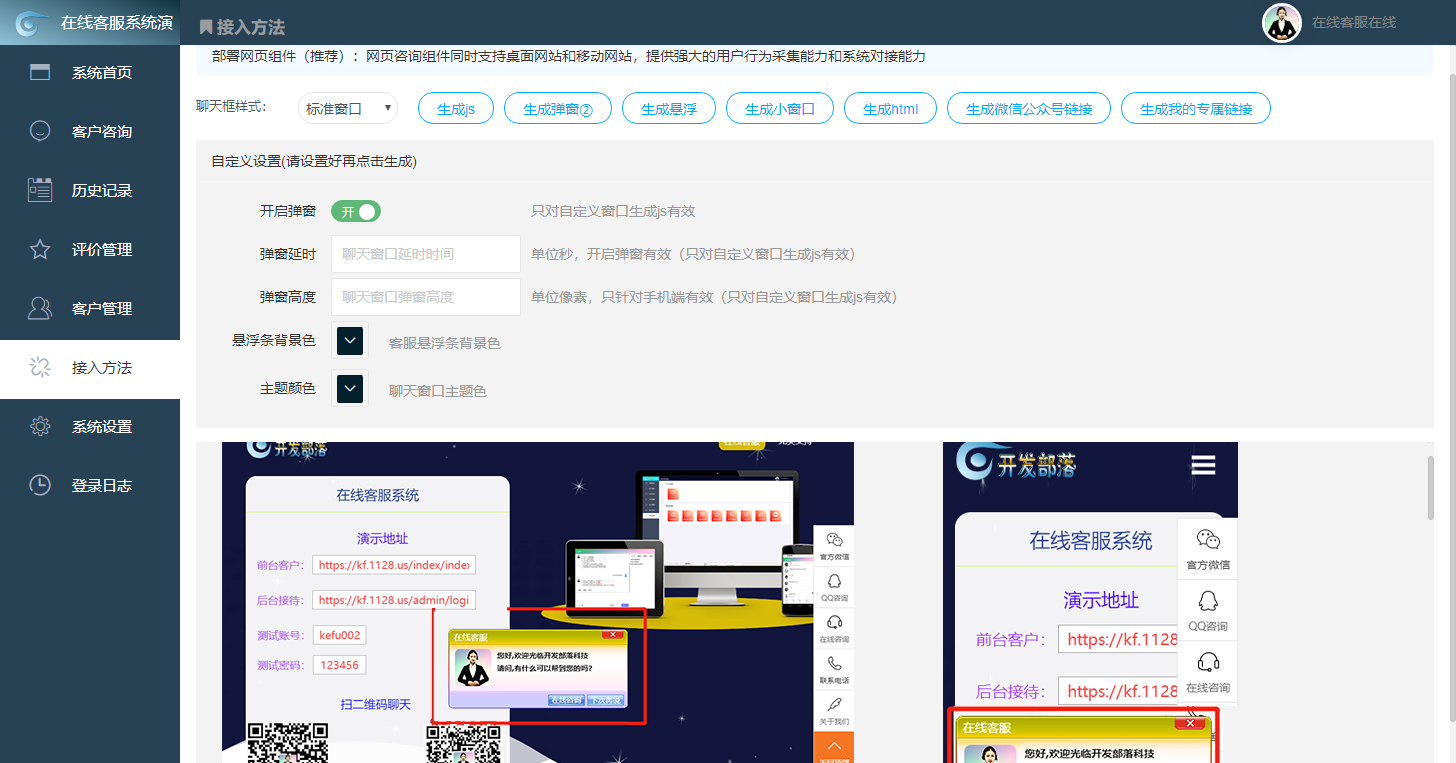1456x763 pixels.
Task: Click the 单位秒，开启弹窗有效 hint text
Action: pos(693,254)
